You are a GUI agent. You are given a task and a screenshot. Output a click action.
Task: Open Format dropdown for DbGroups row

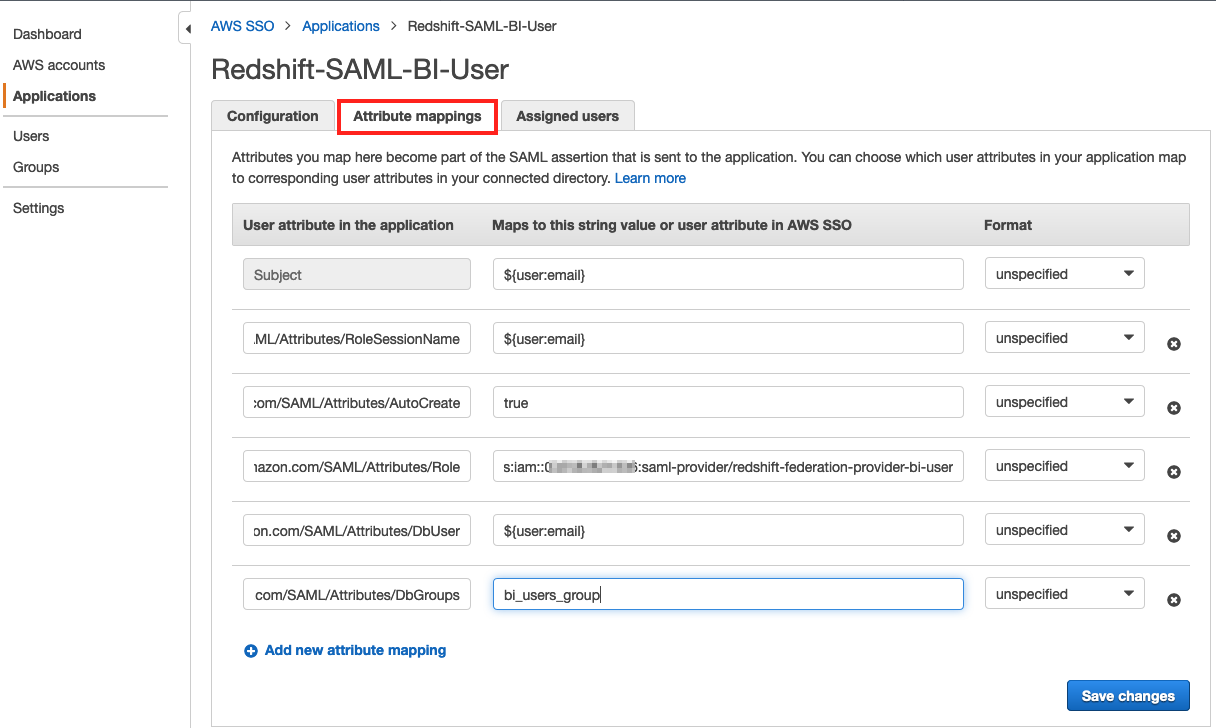[1064, 594]
